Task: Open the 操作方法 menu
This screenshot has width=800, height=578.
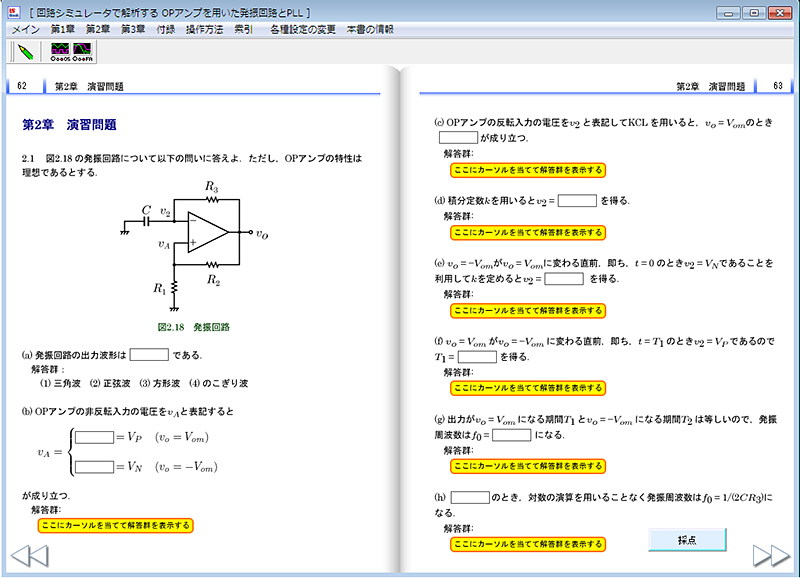Action: pos(204,30)
